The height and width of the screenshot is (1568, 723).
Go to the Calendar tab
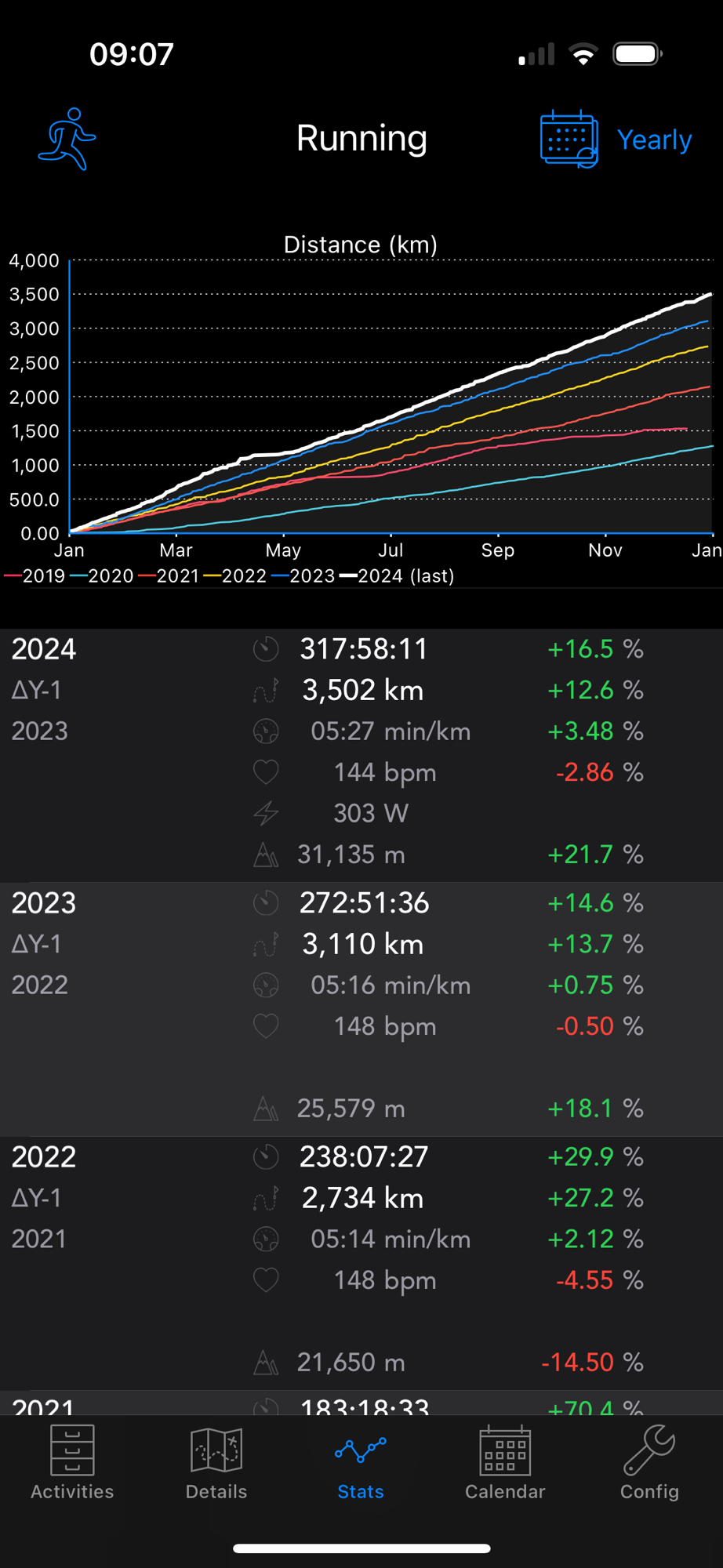505,1462
